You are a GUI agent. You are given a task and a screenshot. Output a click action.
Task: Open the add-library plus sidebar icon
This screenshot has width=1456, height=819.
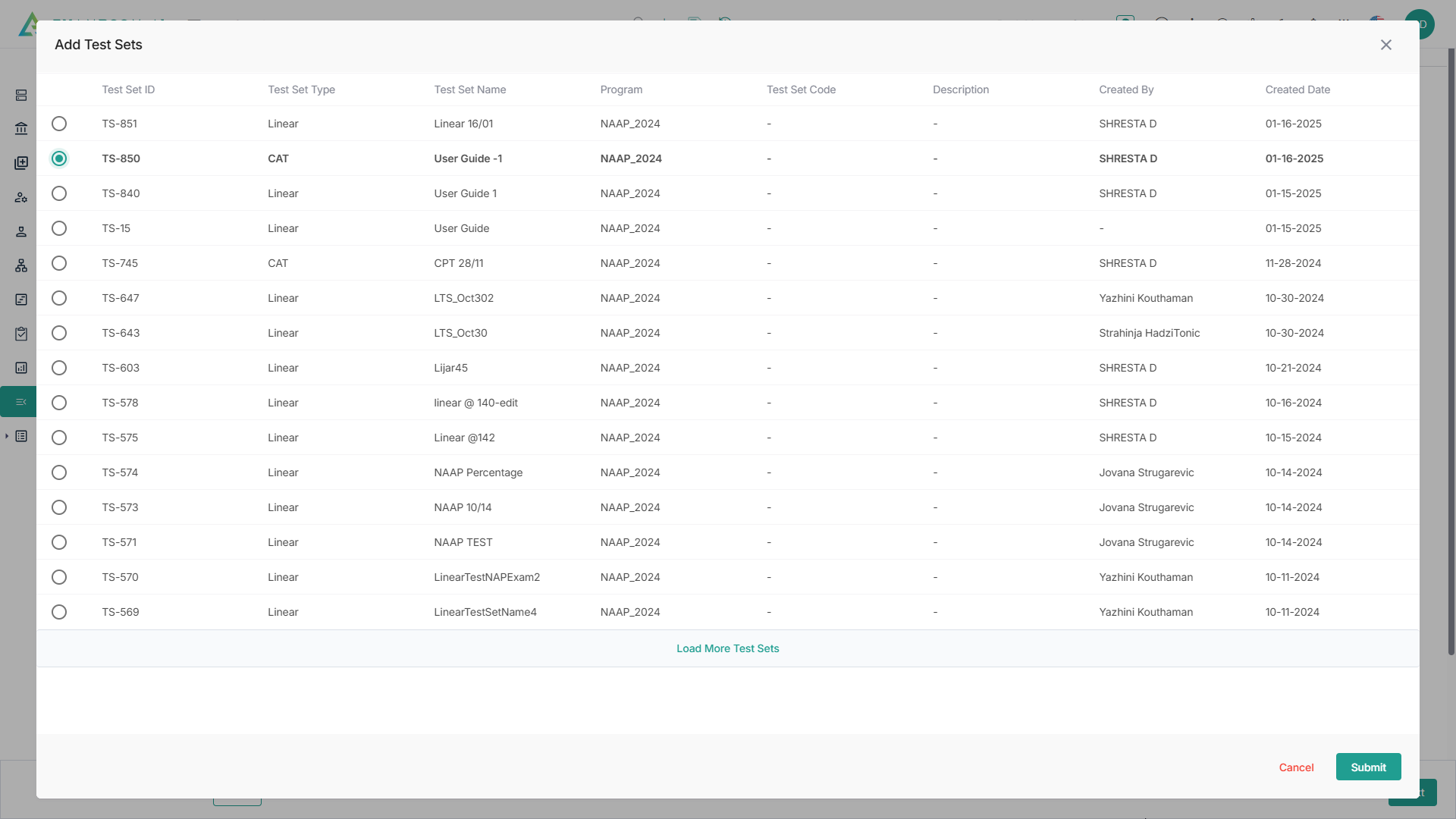click(x=21, y=163)
